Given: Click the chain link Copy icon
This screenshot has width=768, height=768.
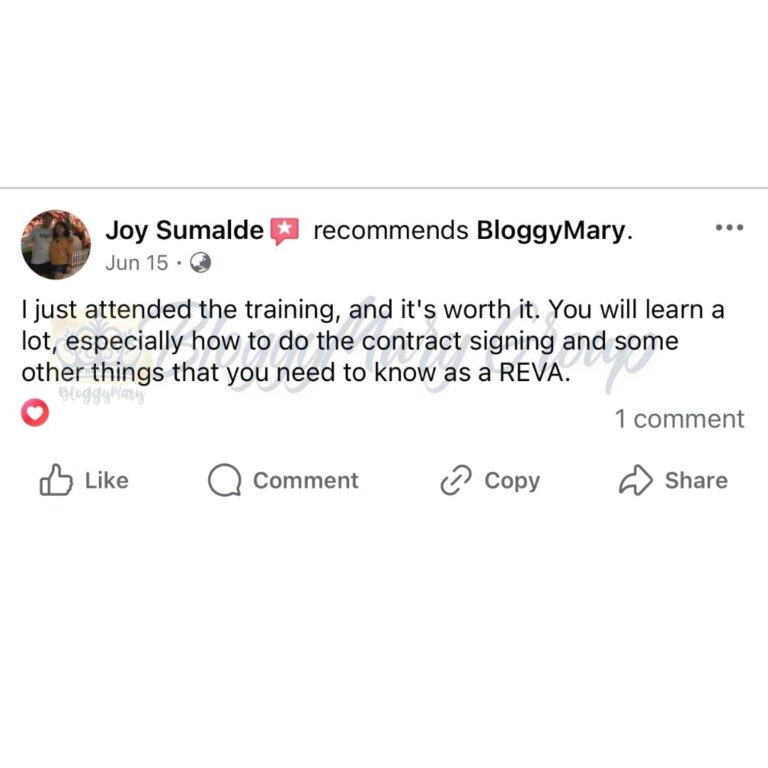Looking at the screenshot, I should point(456,480).
